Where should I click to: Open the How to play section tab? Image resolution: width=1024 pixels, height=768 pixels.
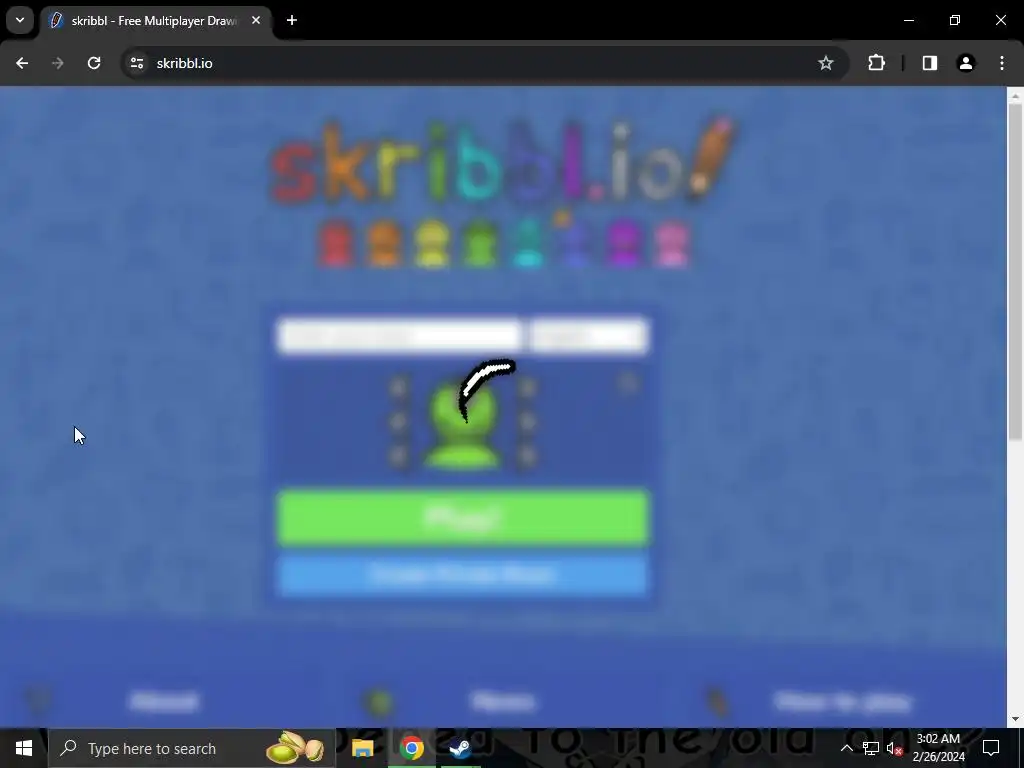point(842,702)
